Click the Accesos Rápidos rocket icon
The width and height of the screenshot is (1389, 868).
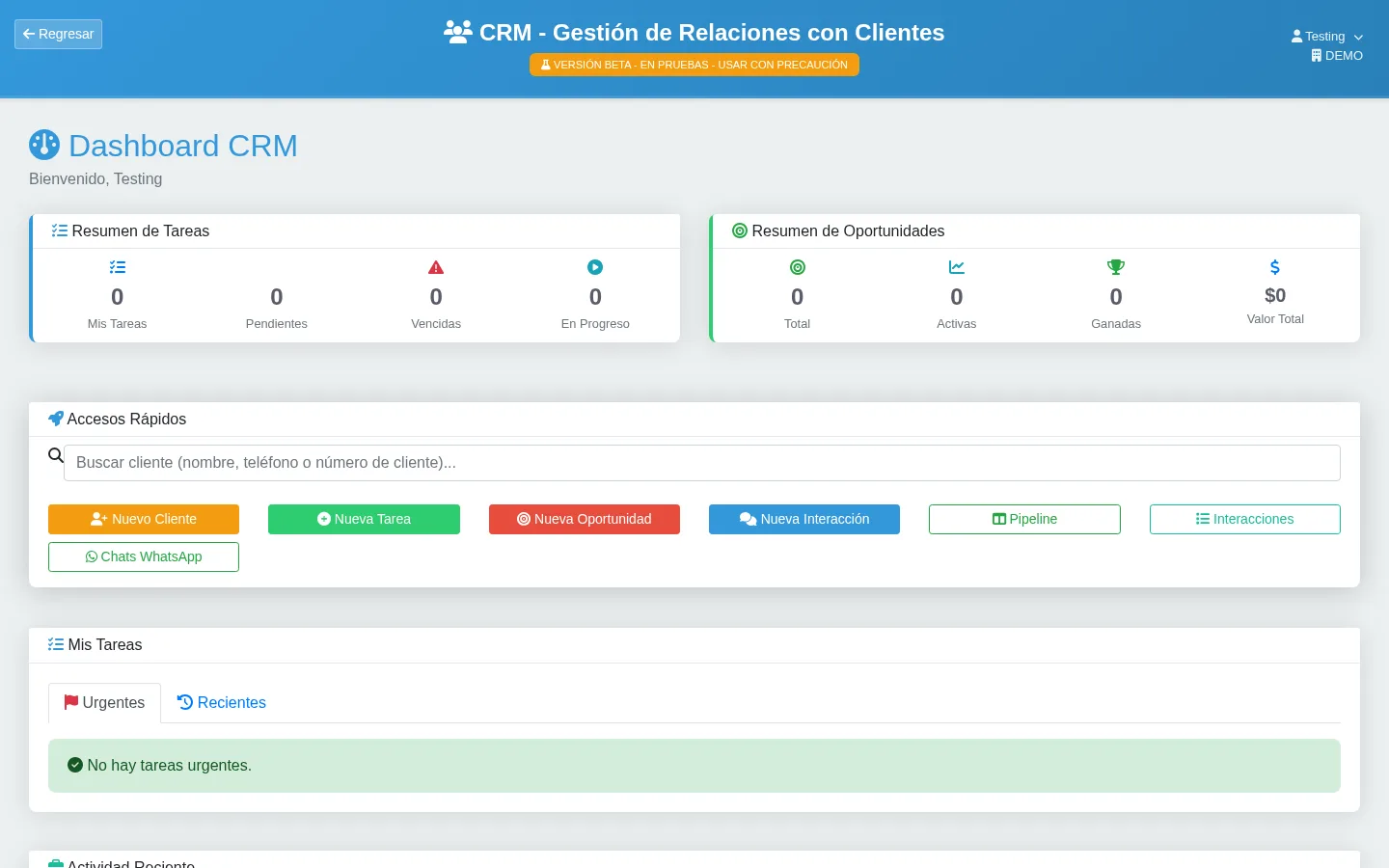(x=56, y=419)
